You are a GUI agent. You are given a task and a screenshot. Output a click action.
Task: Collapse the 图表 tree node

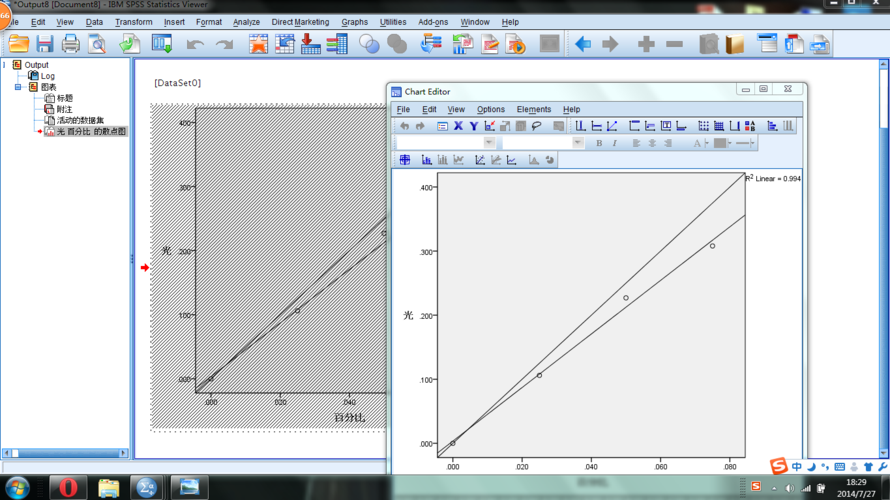(x=18, y=87)
